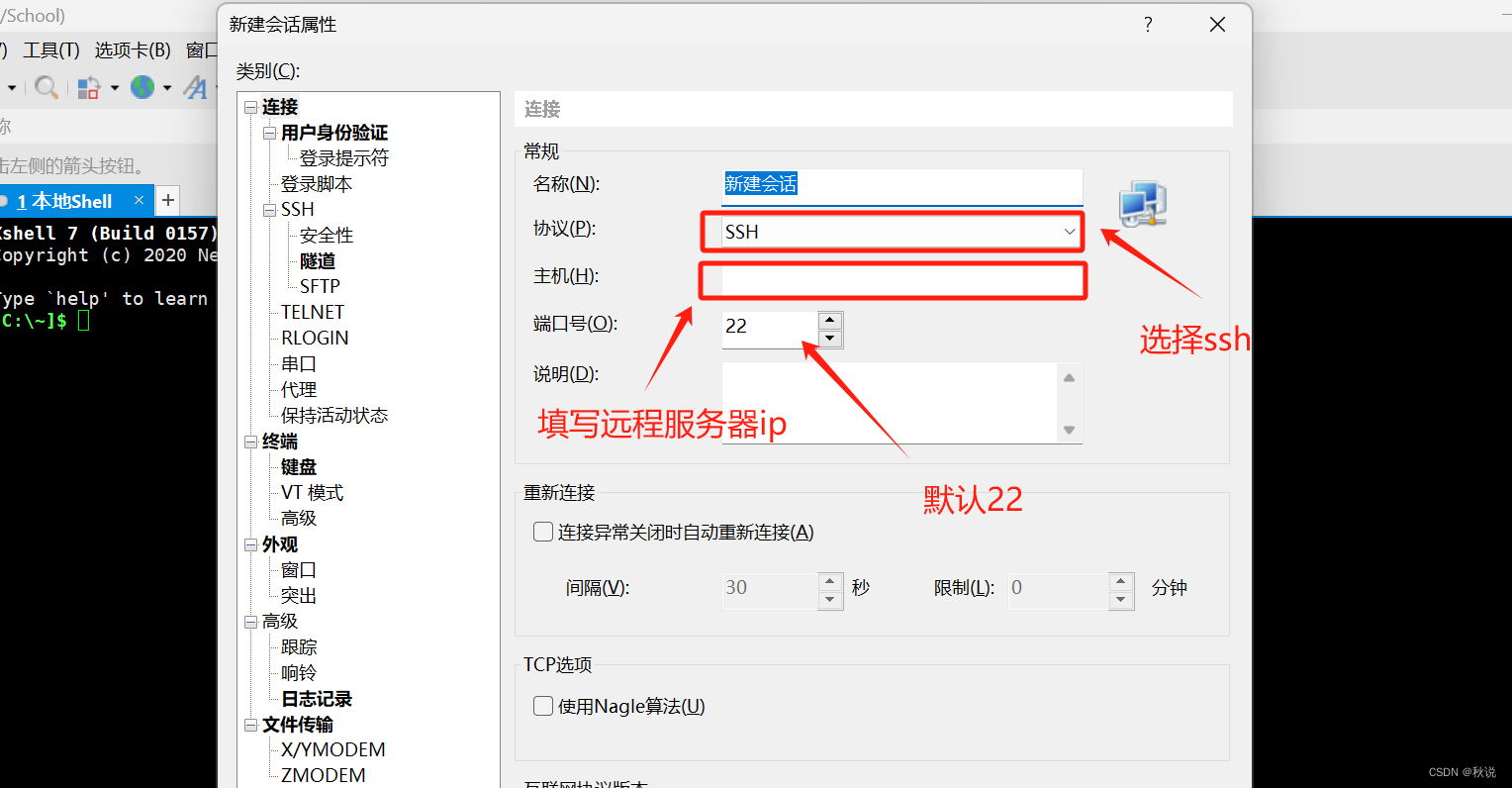The height and width of the screenshot is (788, 1512).
Task: Collapse the 终端 tree branch
Action: 251,441
